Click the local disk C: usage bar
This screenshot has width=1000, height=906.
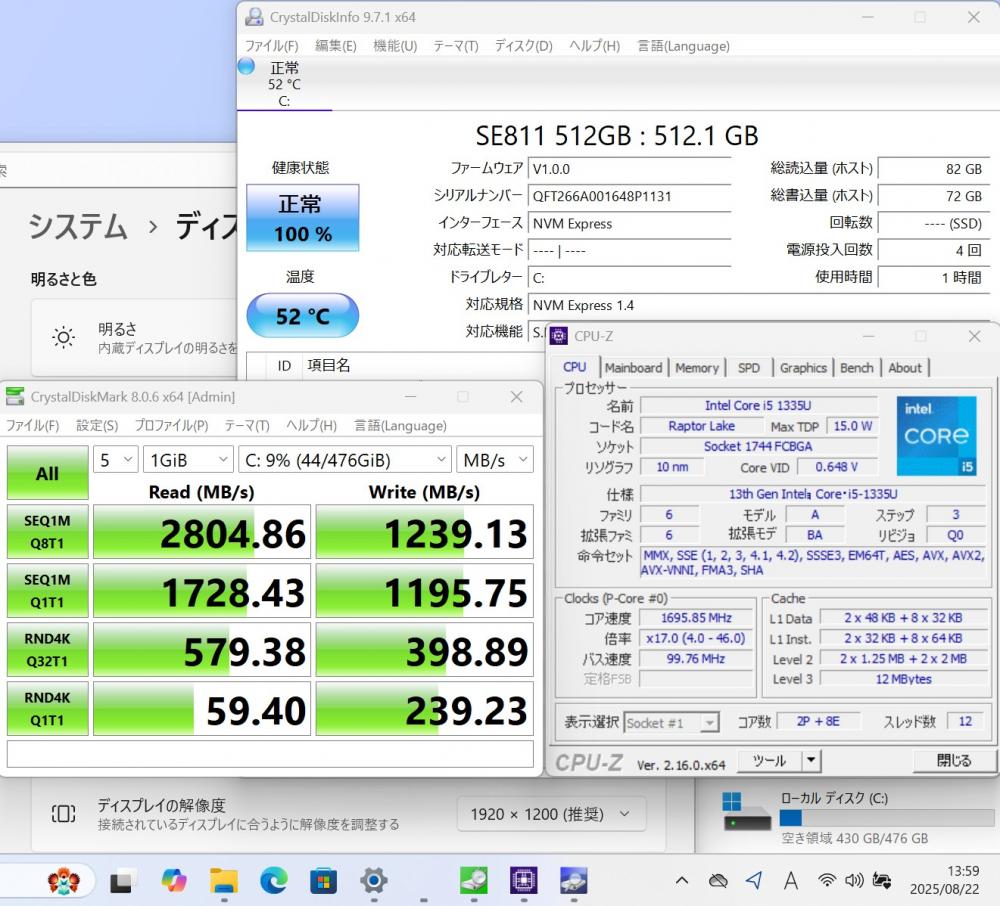[886, 817]
